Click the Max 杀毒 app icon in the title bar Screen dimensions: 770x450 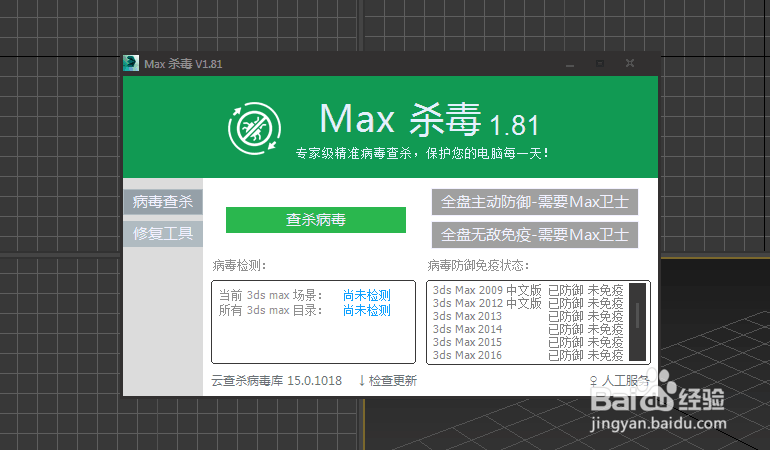pyautogui.click(x=131, y=63)
